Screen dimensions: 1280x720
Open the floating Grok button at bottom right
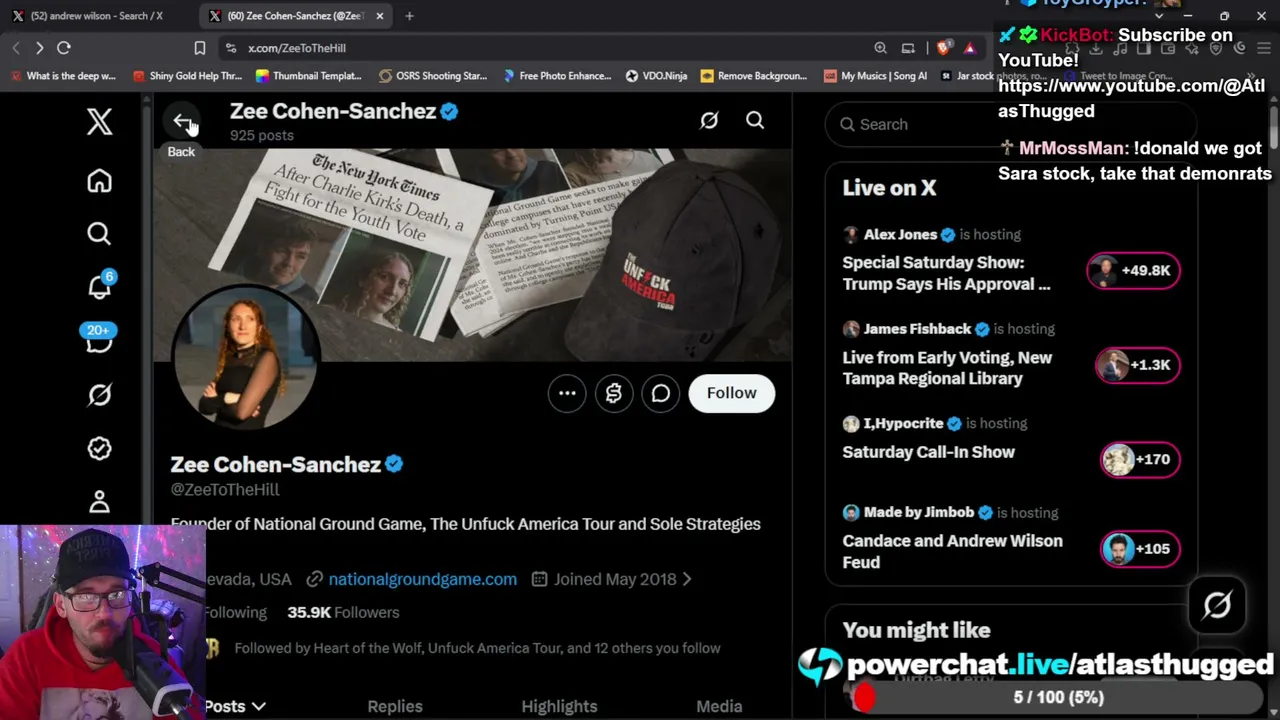point(1217,605)
